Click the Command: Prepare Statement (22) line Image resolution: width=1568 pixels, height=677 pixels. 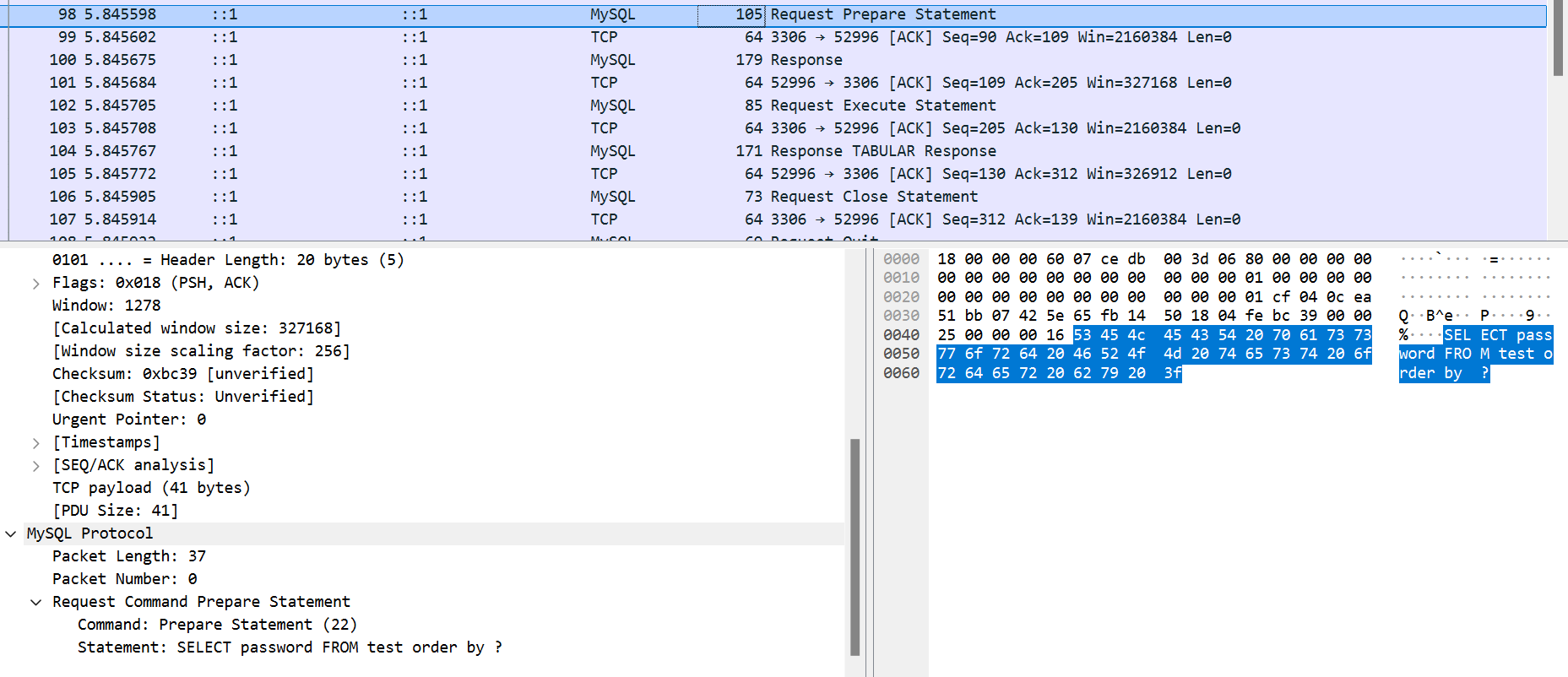(217, 625)
